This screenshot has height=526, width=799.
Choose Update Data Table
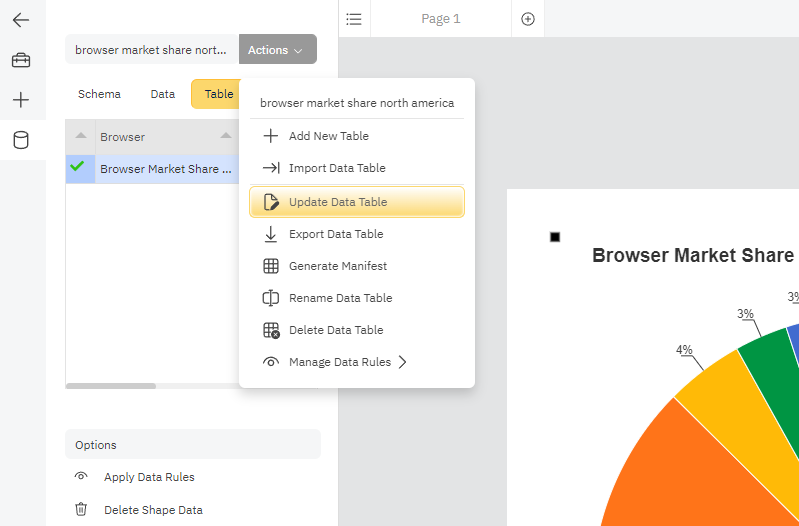pos(337,202)
